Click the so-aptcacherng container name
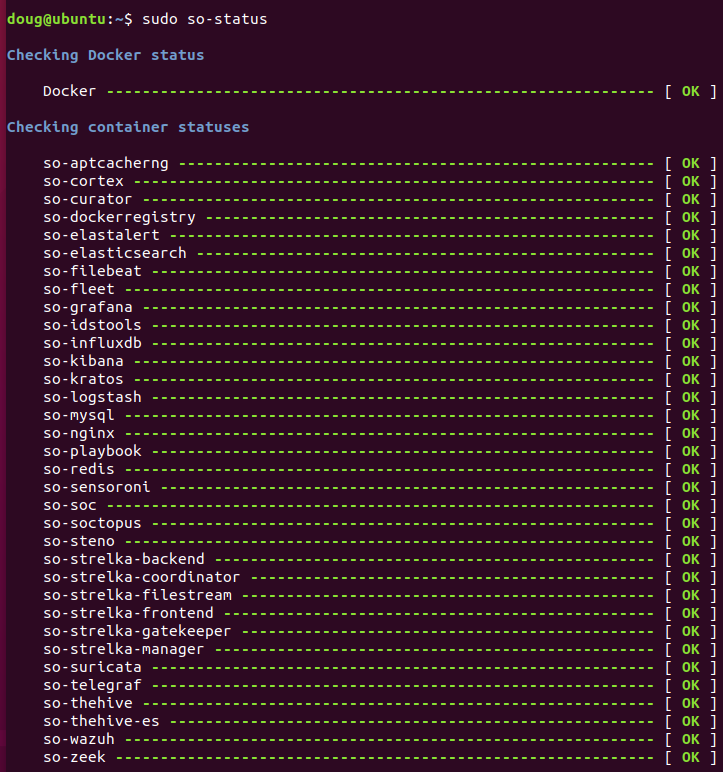The height and width of the screenshot is (772, 723). [x=106, y=163]
